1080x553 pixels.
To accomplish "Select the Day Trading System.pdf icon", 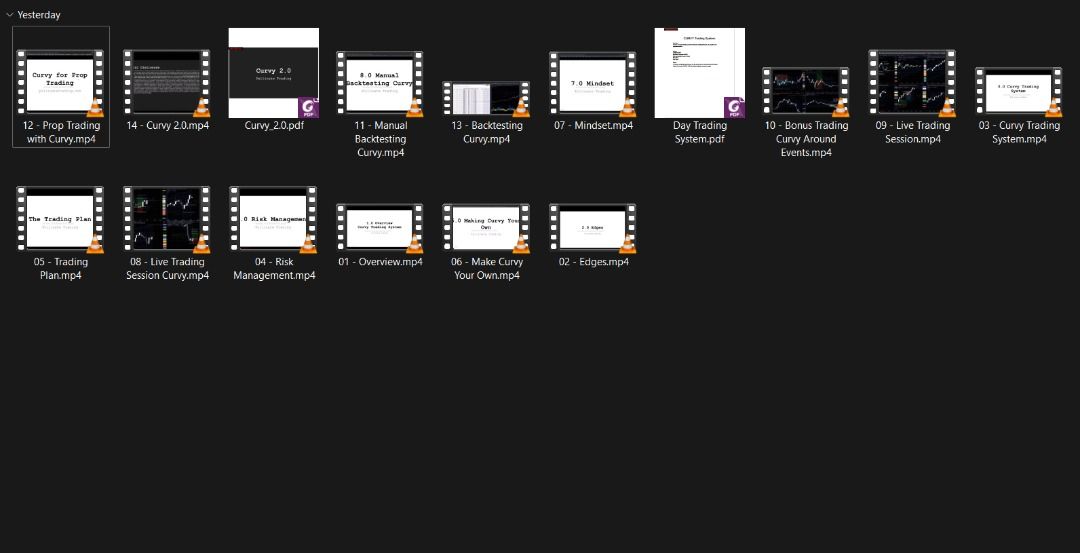I will (x=699, y=73).
